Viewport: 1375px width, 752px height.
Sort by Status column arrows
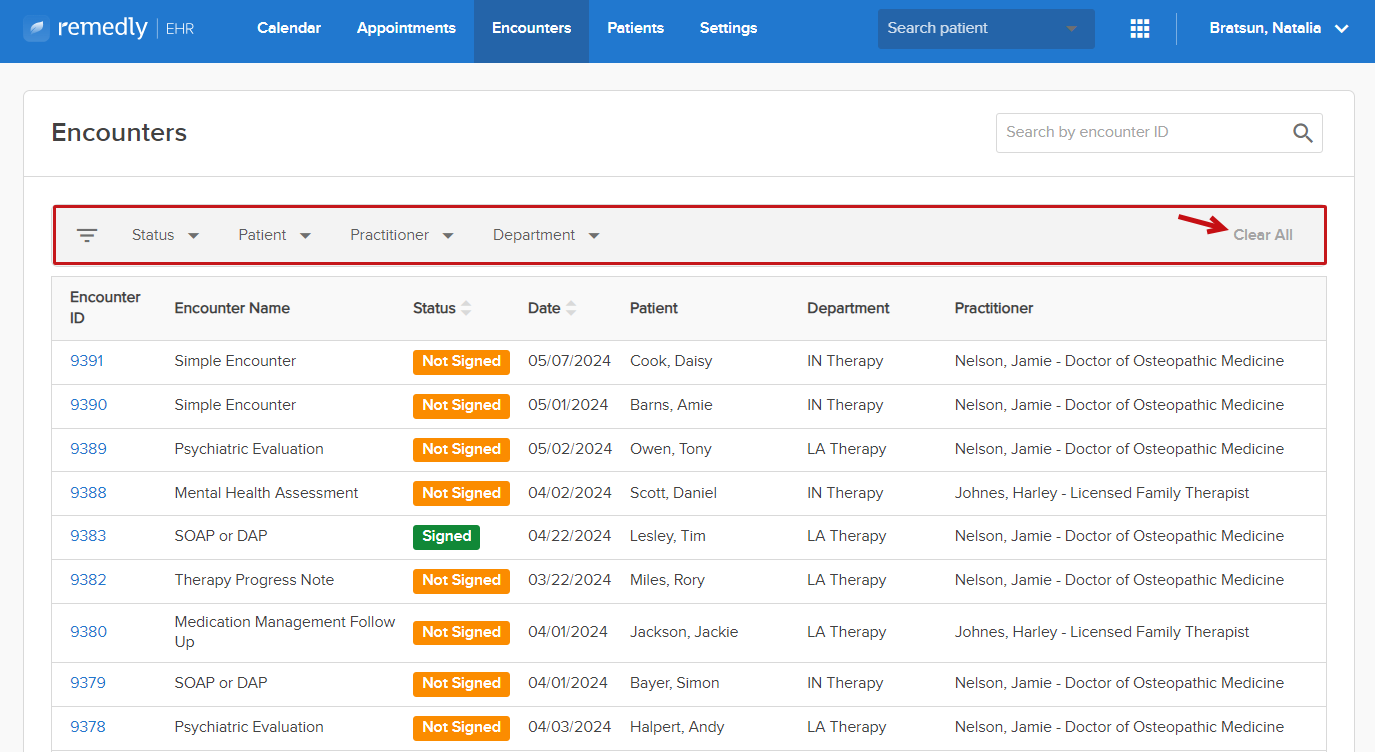(x=466, y=308)
